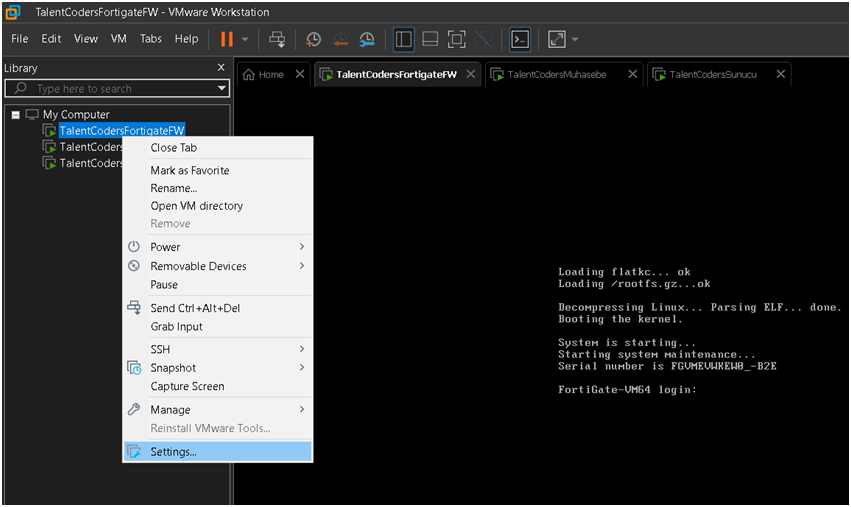
Task: Click the FortiGate-VM64 login prompt in console
Action: 627,390
